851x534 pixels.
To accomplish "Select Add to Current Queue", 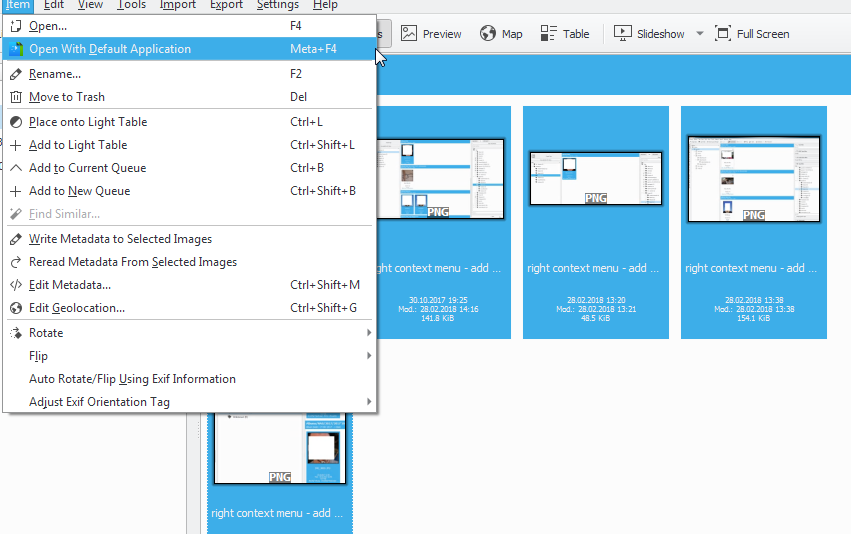I will click(x=87, y=168).
